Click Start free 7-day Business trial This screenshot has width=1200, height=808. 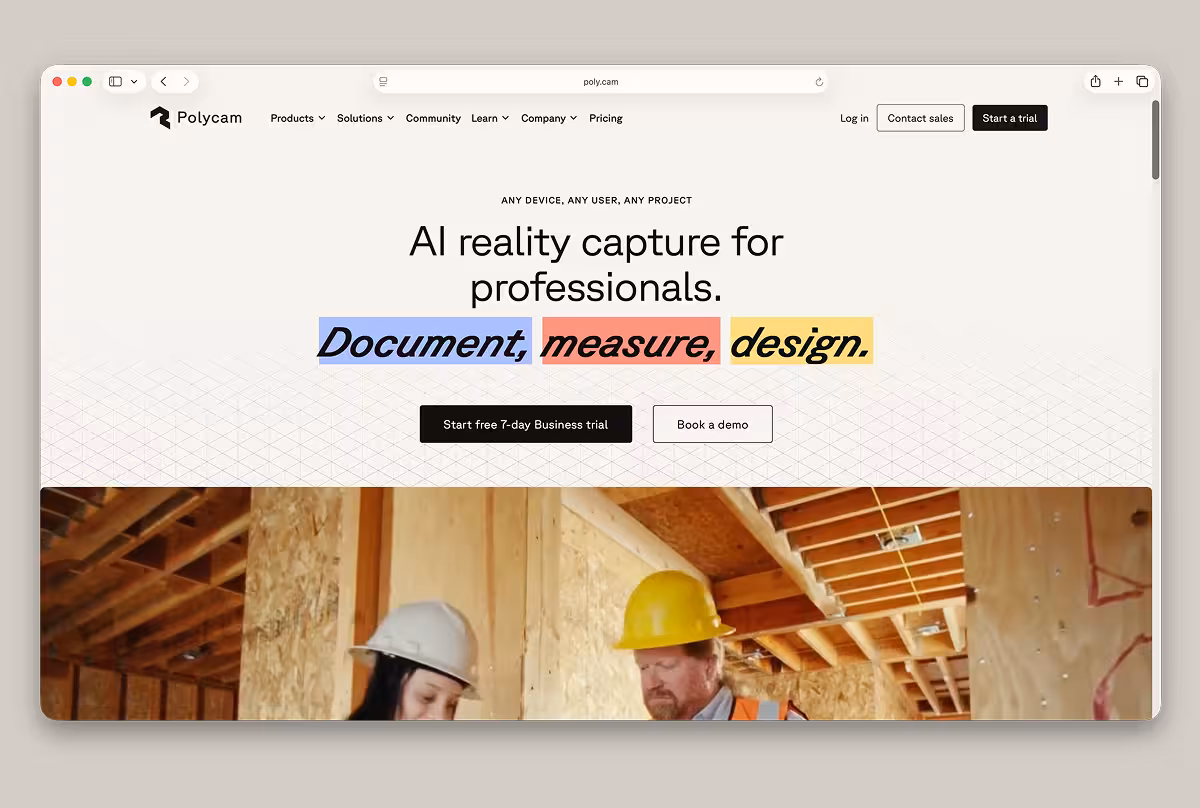tap(526, 424)
